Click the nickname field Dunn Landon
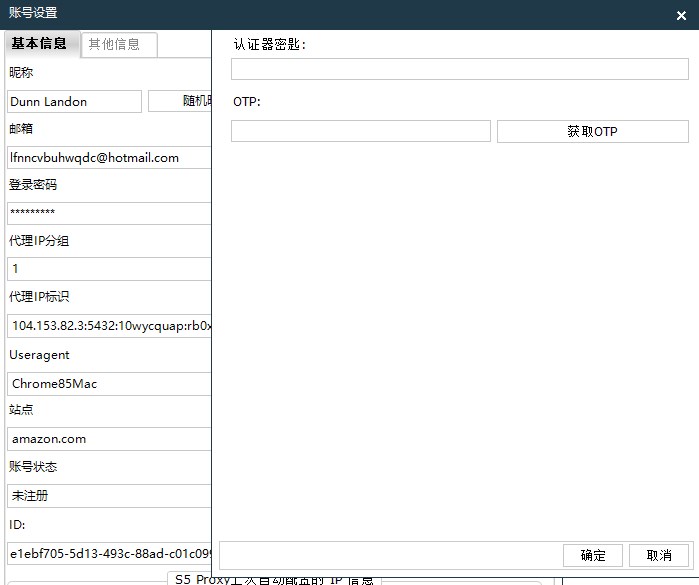Image resolution: width=699 pixels, height=585 pixels. pyautogui.click(x=74, y=102)
